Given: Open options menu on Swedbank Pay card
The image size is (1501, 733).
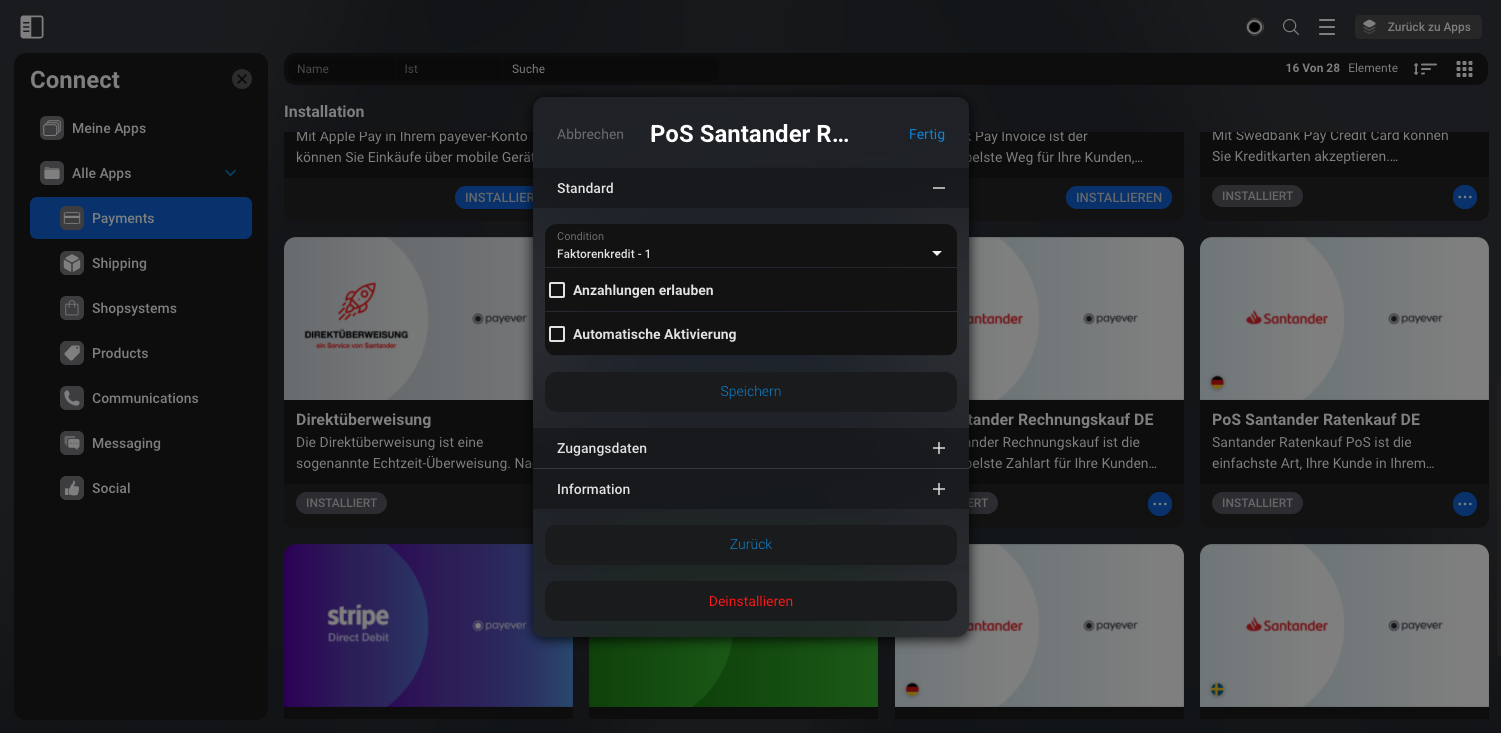Looking at the screenshot, I should [x=1465, y=197].
